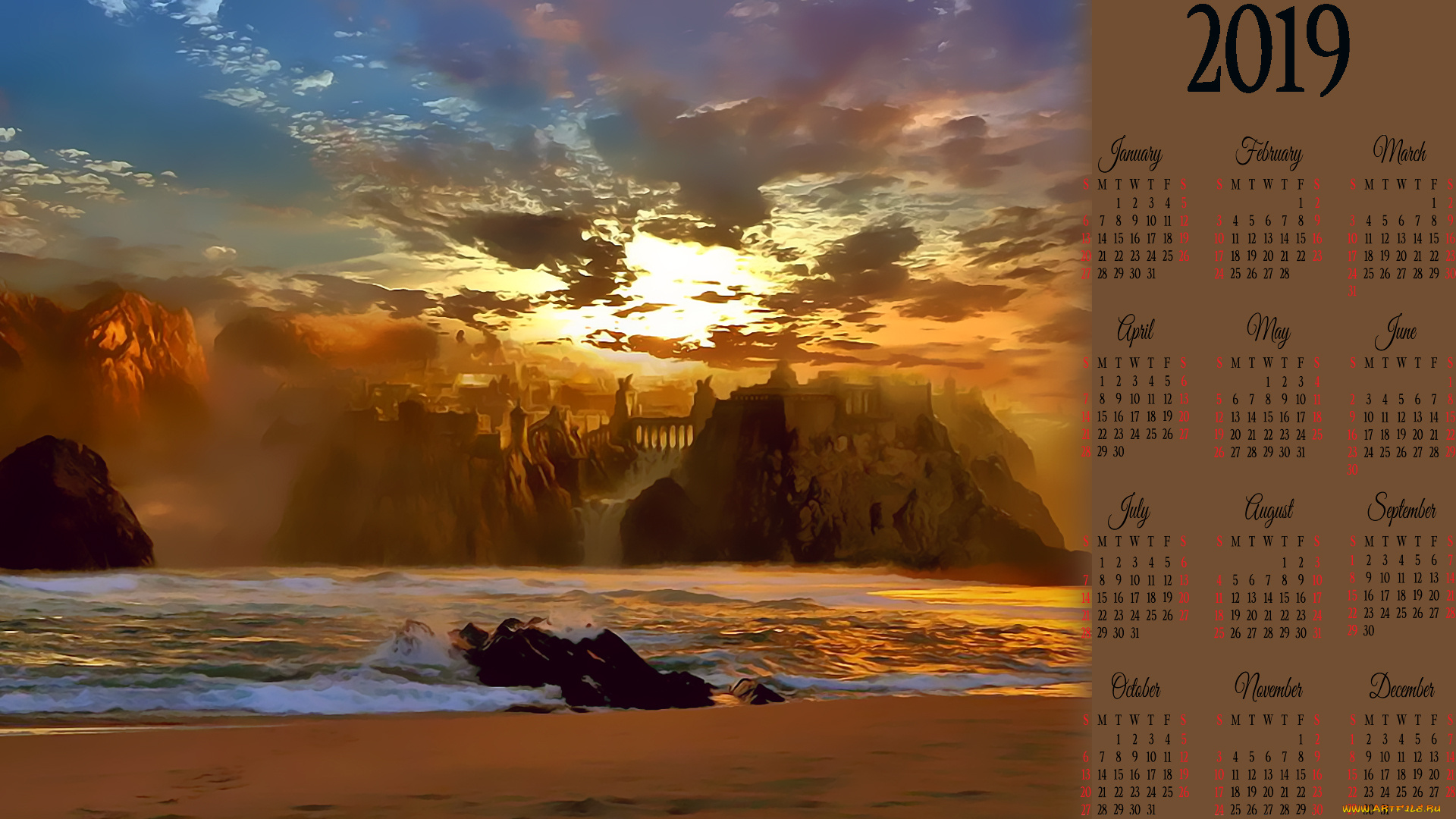Viewport: 1456px width, 819px height.
Task: Select the September month heading
Action: (x=1401, y=508)
